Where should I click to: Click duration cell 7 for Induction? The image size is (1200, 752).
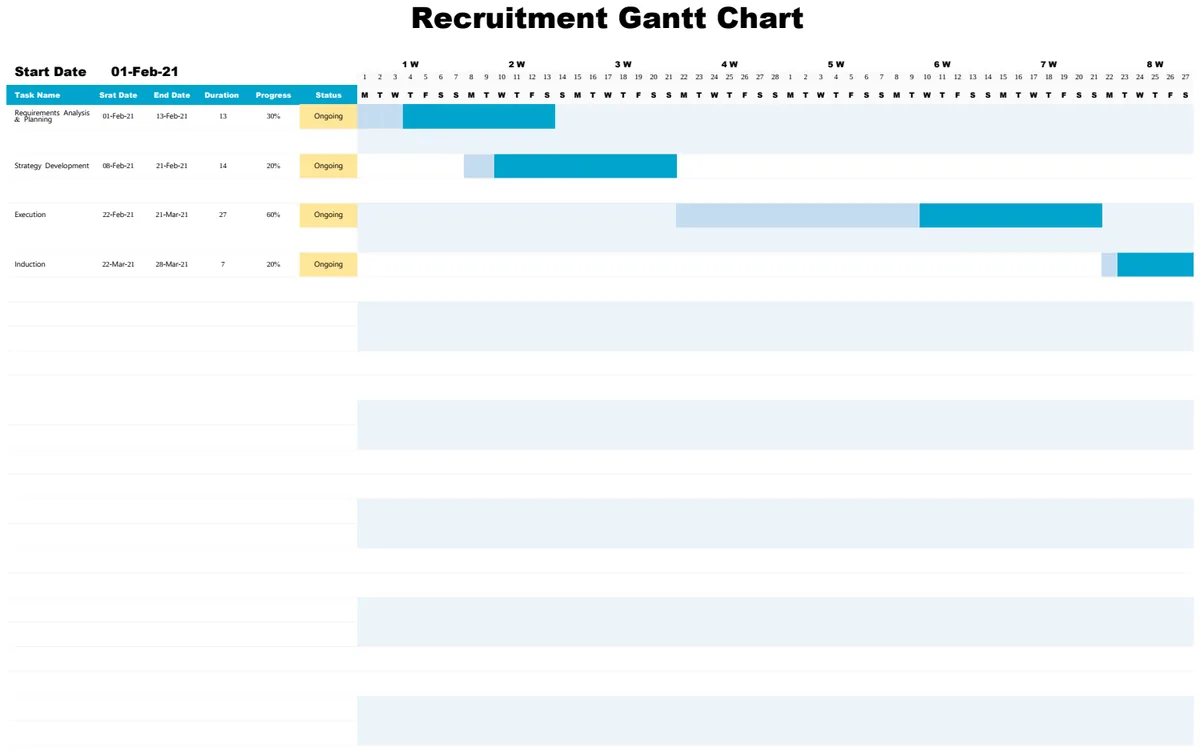(x=222, y=264)
